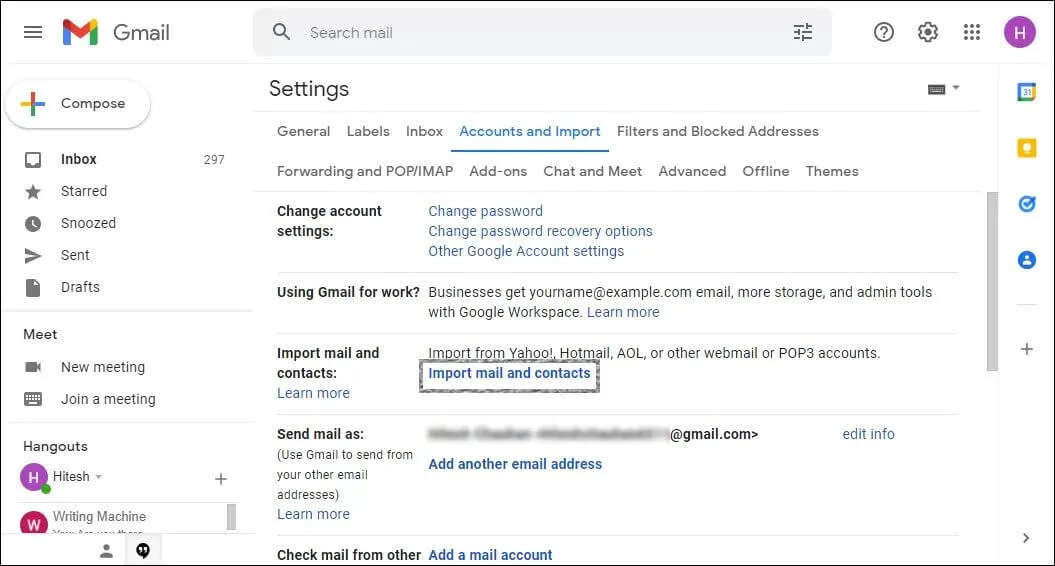Open the Support help icon
This screenshot has height=566, width=1055.
pos(884,32)
